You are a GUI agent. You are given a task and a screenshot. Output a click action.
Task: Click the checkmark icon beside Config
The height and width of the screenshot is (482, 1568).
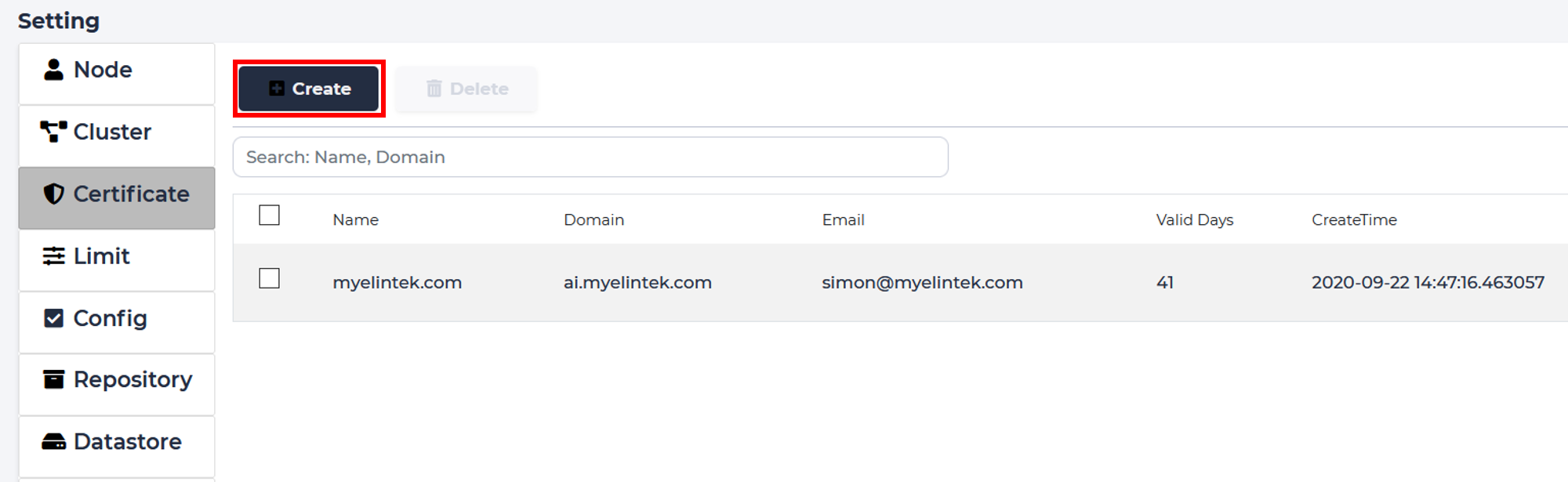(x=53, y=318)
